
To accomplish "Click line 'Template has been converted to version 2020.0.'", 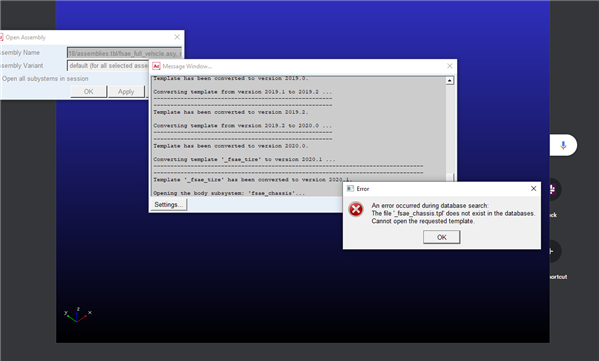I will [231, 146].
